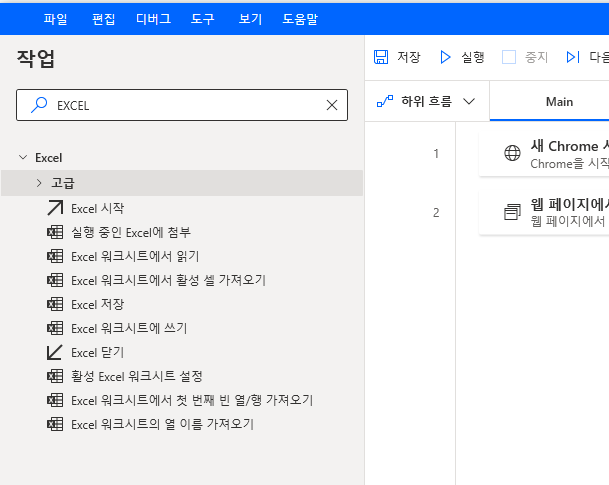Viewport: 609px width, 485px height.
Task: Open the 도구 menu
Action: [x=202, y=19]
